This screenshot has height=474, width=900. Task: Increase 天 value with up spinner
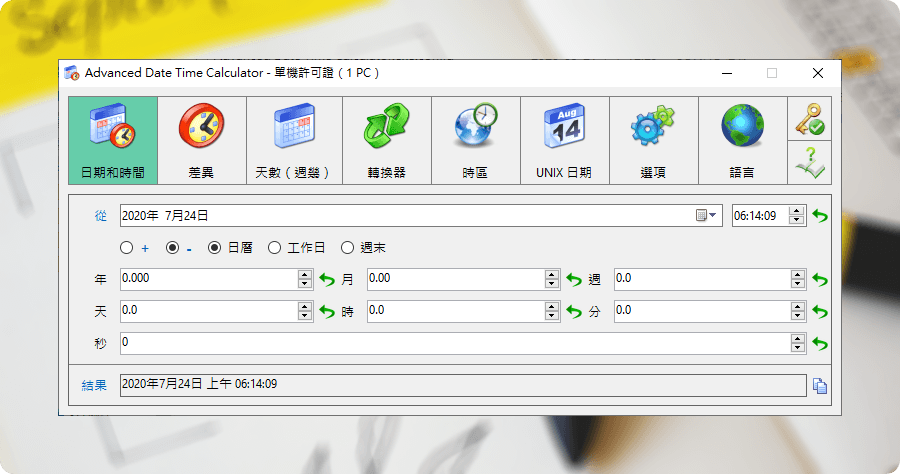tap(305, 307)
